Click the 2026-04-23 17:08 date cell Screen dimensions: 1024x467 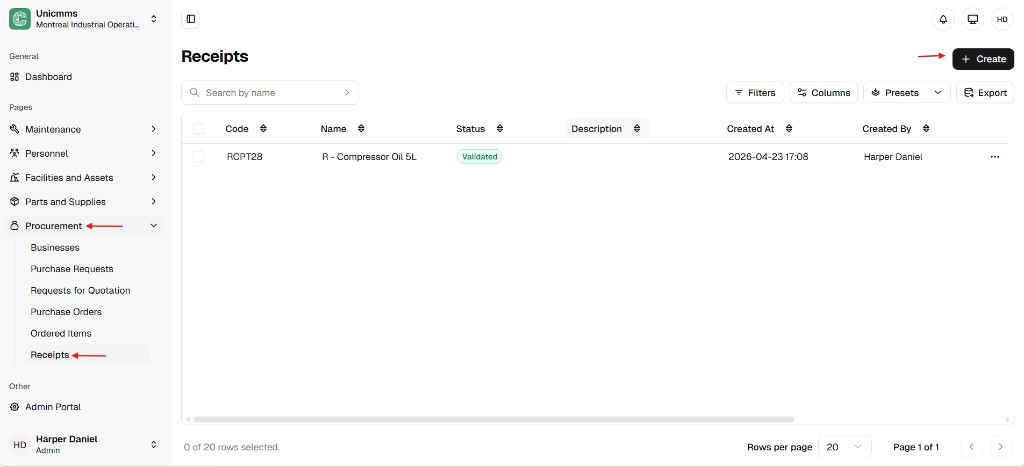[768, 157]
